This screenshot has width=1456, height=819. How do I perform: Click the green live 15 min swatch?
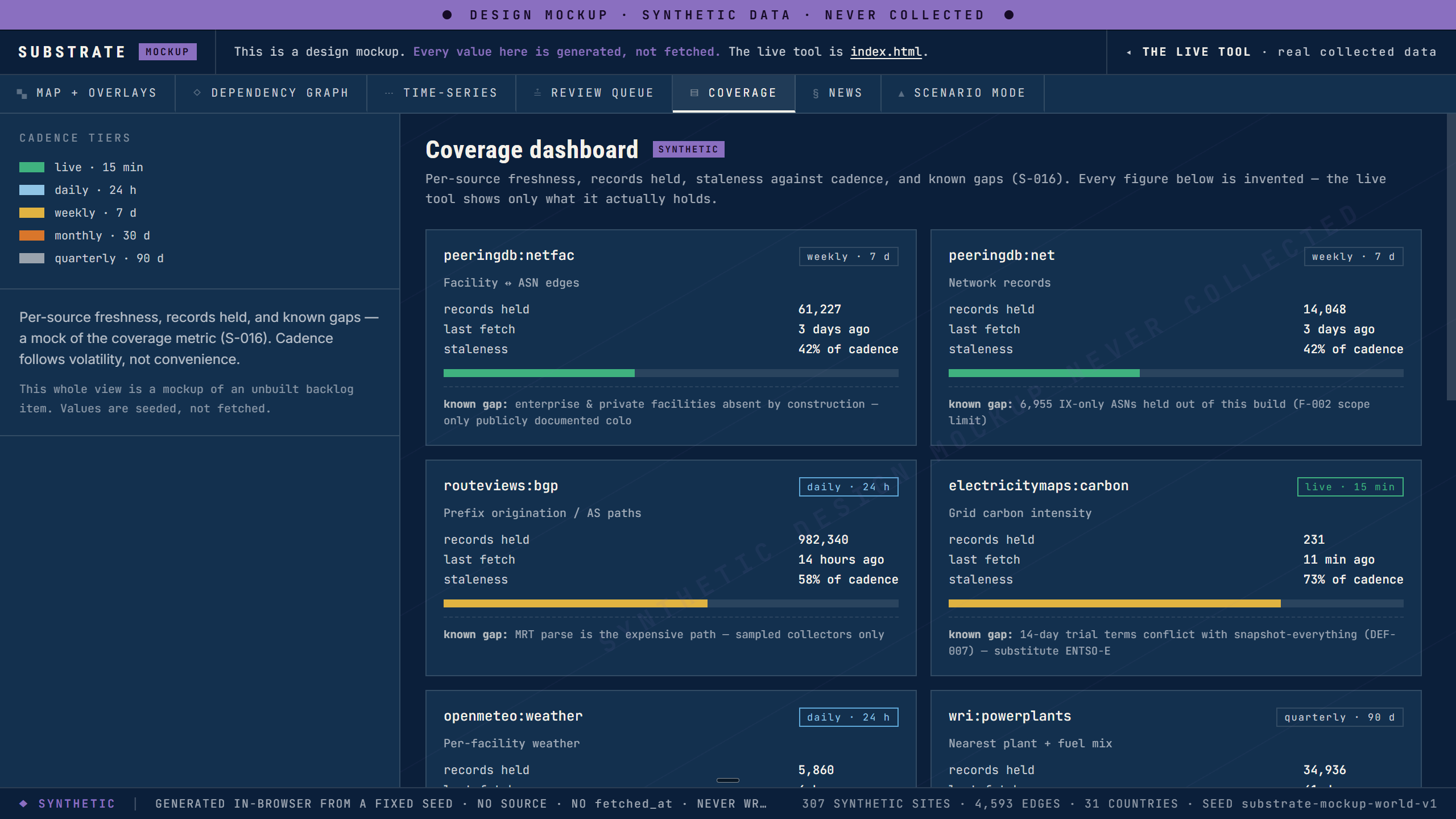pyautogui.click(x=32, y=167)
